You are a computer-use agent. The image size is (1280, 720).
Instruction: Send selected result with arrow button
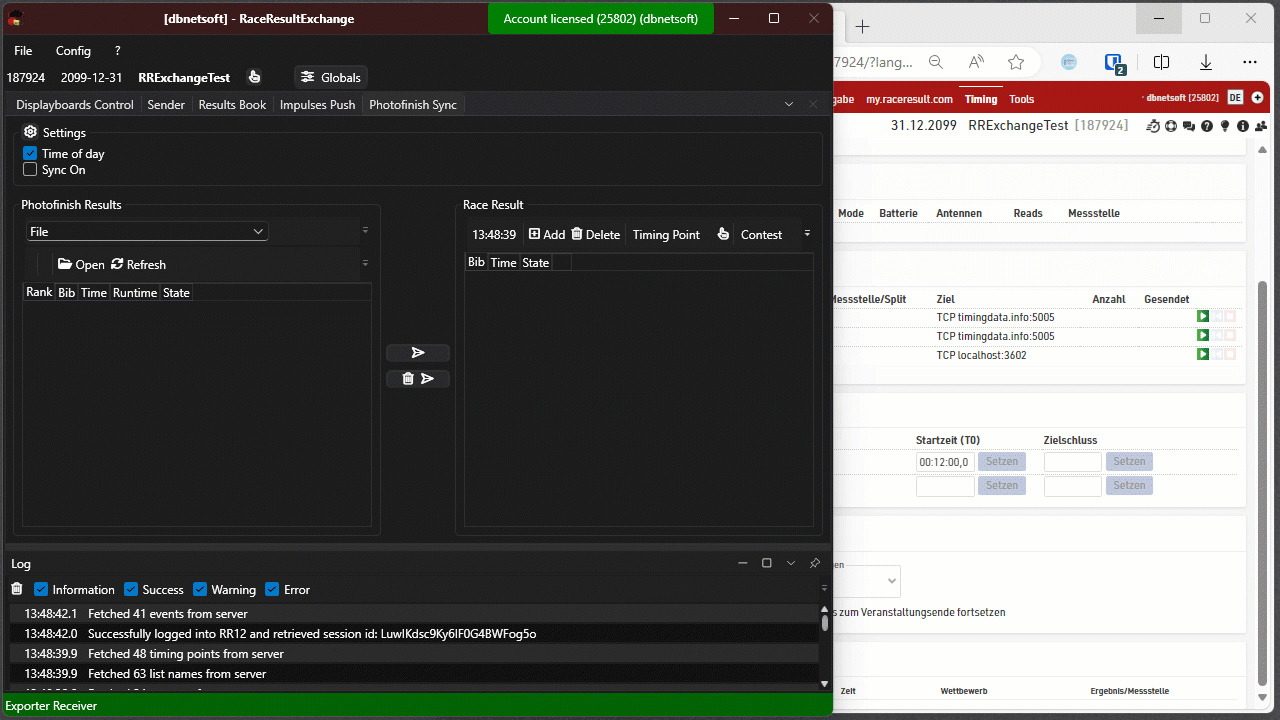418,353
